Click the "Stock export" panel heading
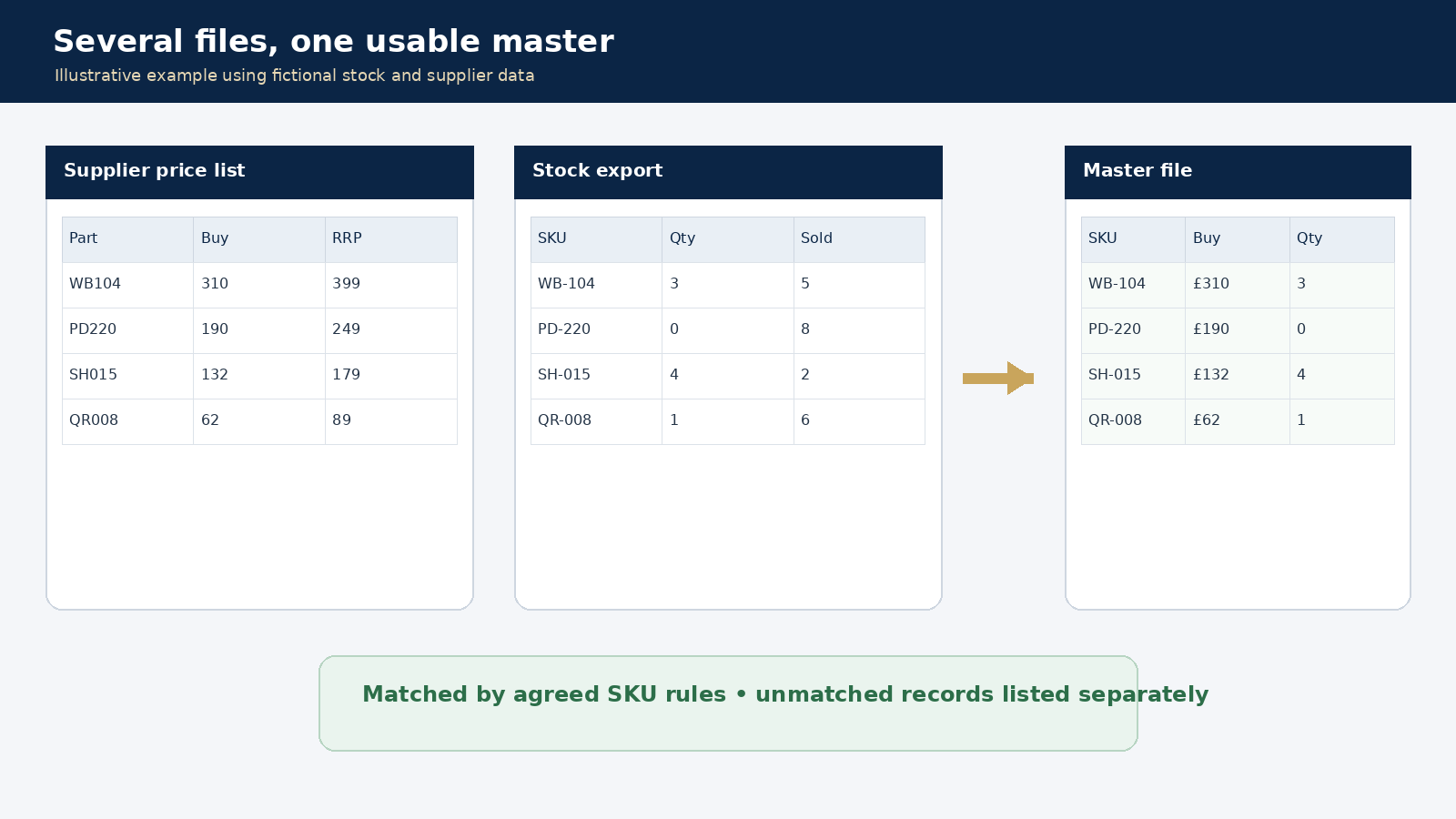 [x=597, y=170]
